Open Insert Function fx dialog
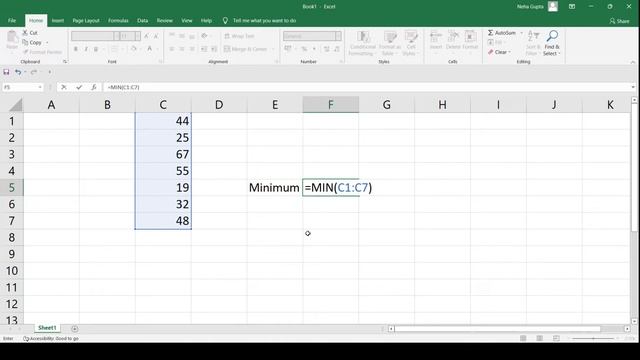The height and width of the screenshot is (360, 640). tap(93, 87)
